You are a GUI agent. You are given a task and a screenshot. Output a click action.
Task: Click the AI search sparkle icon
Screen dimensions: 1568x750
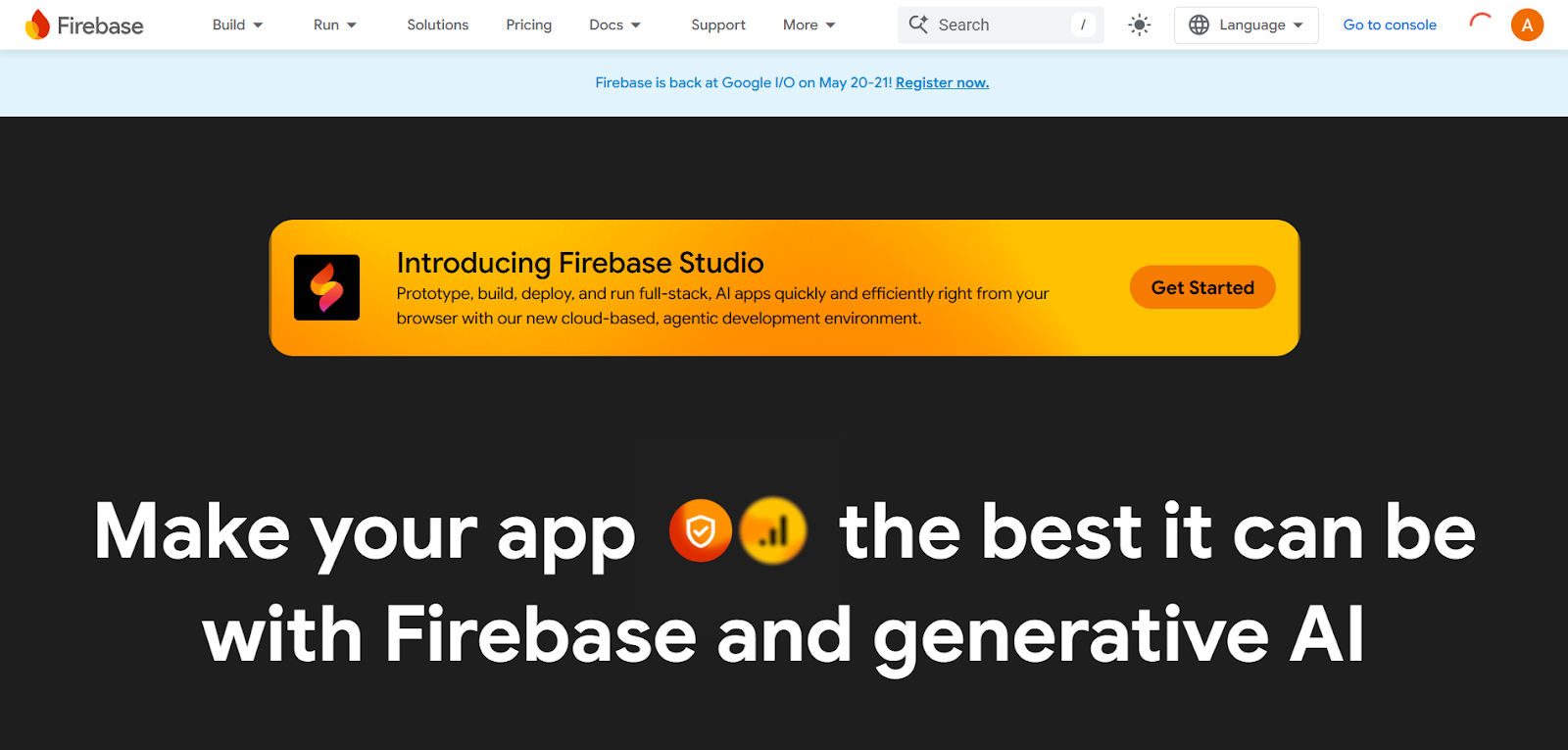[918, 25]
